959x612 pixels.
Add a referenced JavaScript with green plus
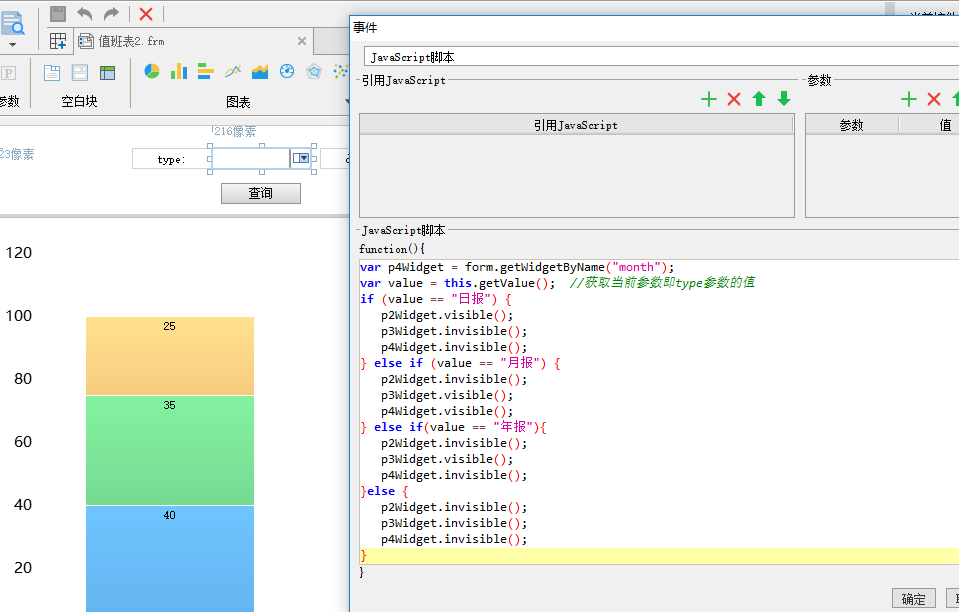tap(708, 99)
